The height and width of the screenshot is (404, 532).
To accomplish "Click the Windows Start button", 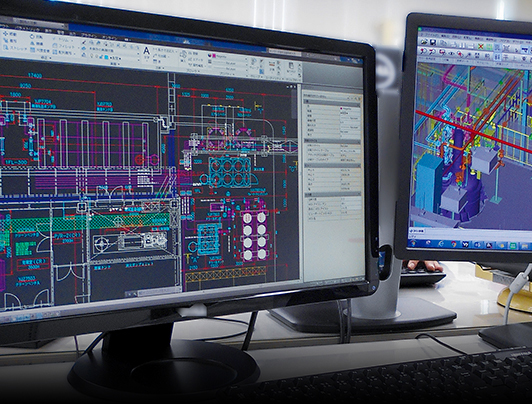I will (414, 243).
